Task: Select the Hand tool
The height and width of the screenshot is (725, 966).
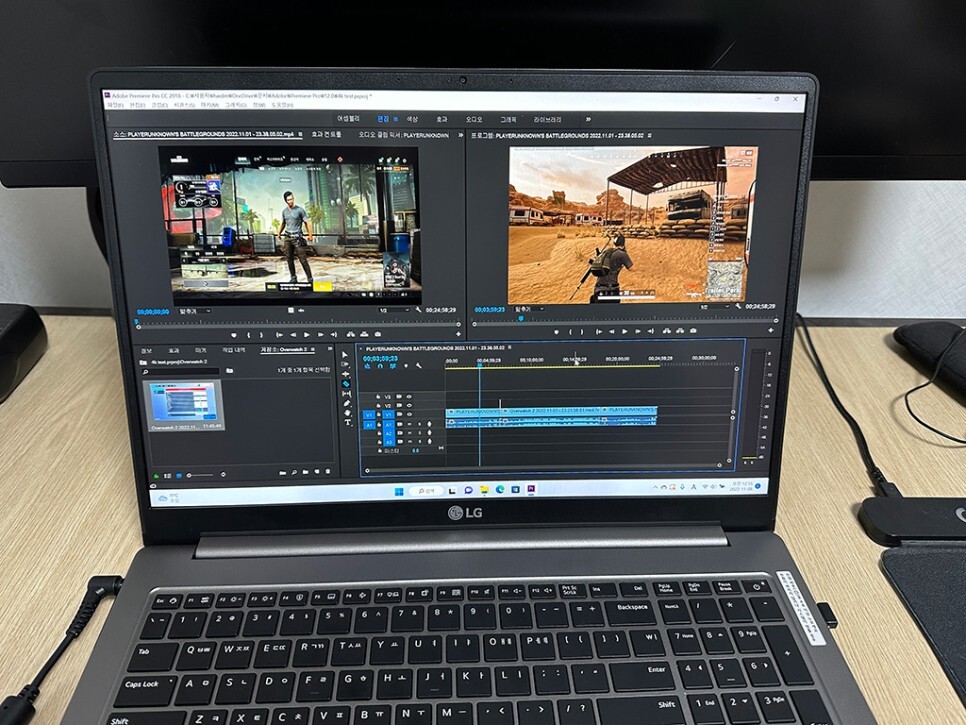Action: point(348,413)
